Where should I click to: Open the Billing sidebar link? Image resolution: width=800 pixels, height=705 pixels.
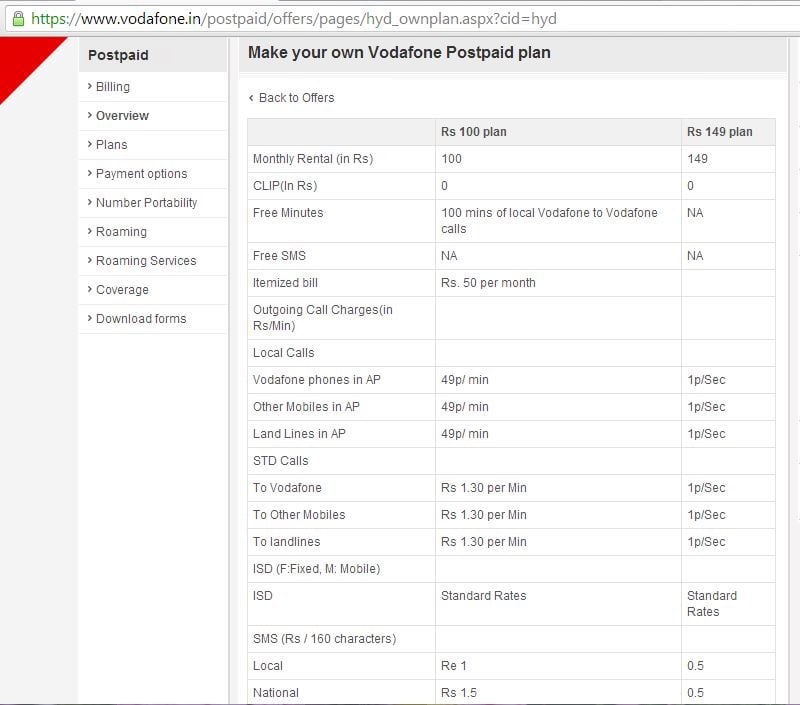(113, 87)
